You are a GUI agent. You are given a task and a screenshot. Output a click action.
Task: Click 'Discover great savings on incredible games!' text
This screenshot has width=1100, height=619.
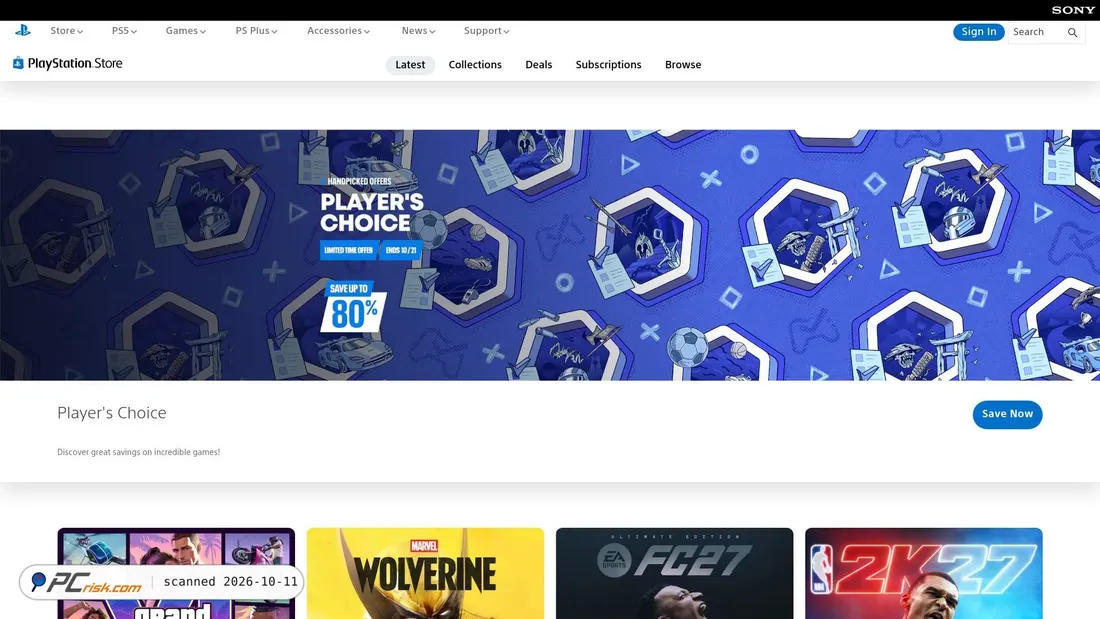[138, 452]
